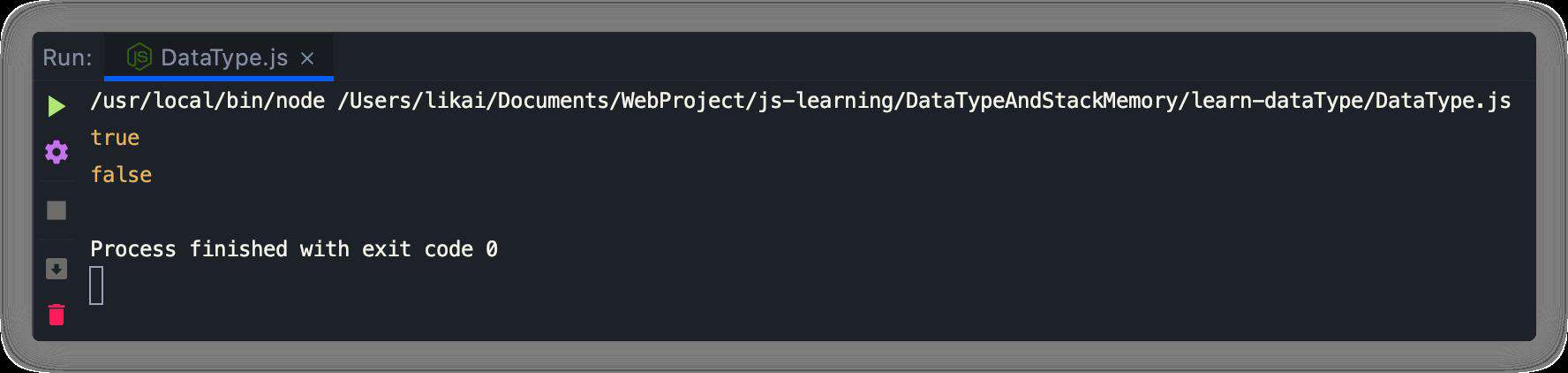The height and width of the screenshot is (373, 1568).
Task: Click the learn-dataType folder segment in the path
Action: (1277, 101)
